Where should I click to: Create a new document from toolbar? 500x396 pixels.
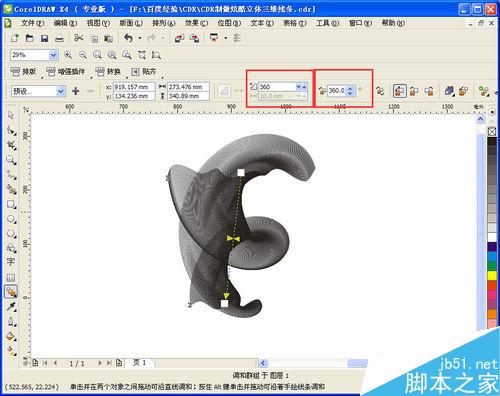point(15,38)
